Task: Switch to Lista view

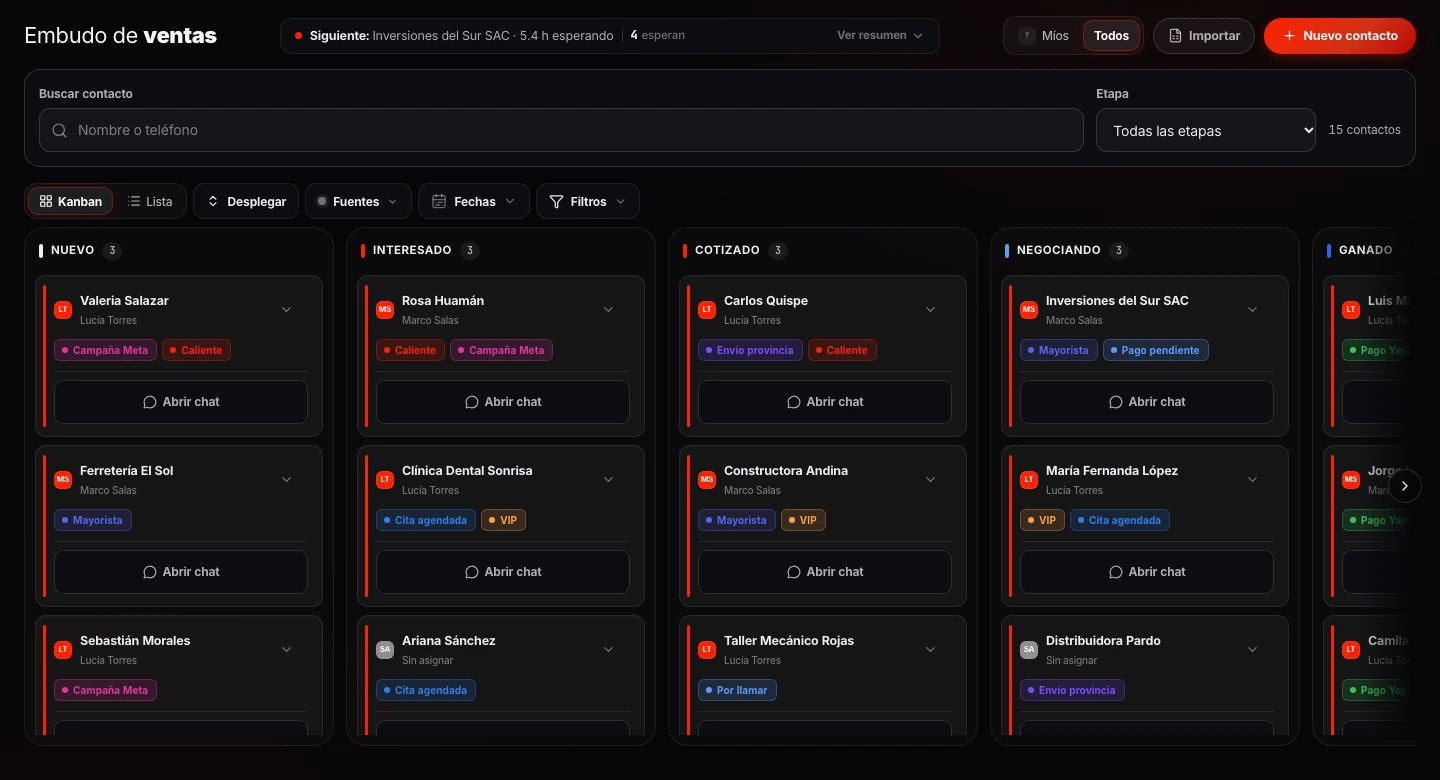Action: [150, 201]
